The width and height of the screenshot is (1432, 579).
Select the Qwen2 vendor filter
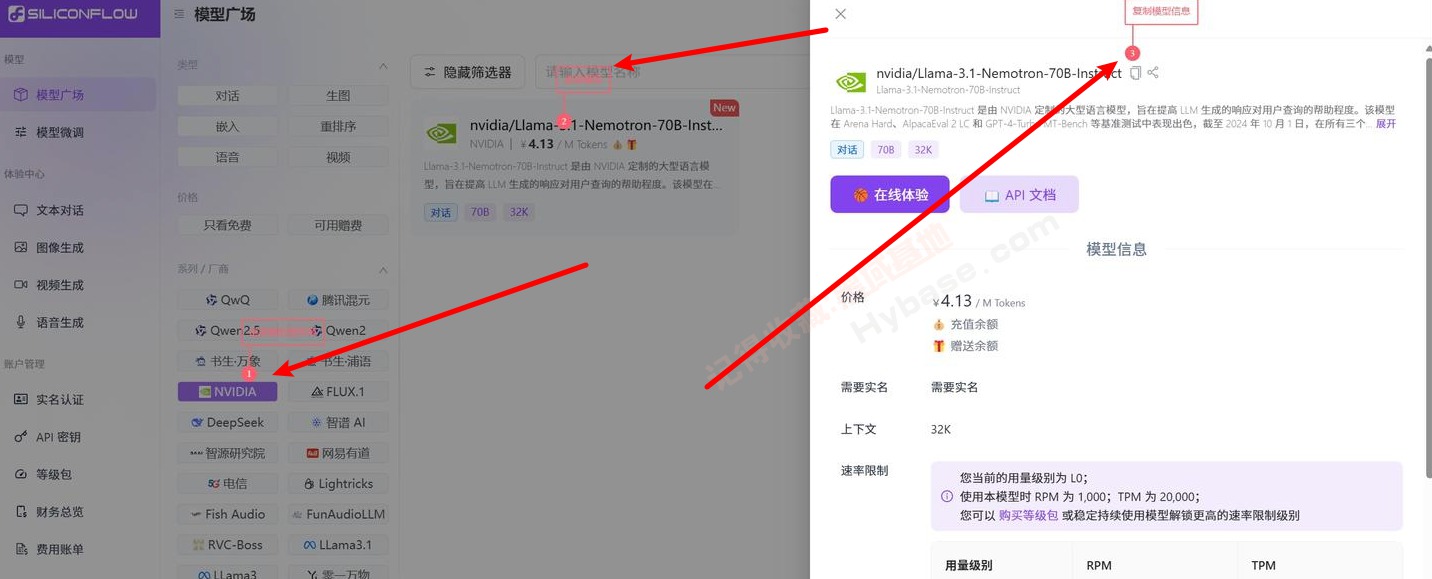[338, 331]
